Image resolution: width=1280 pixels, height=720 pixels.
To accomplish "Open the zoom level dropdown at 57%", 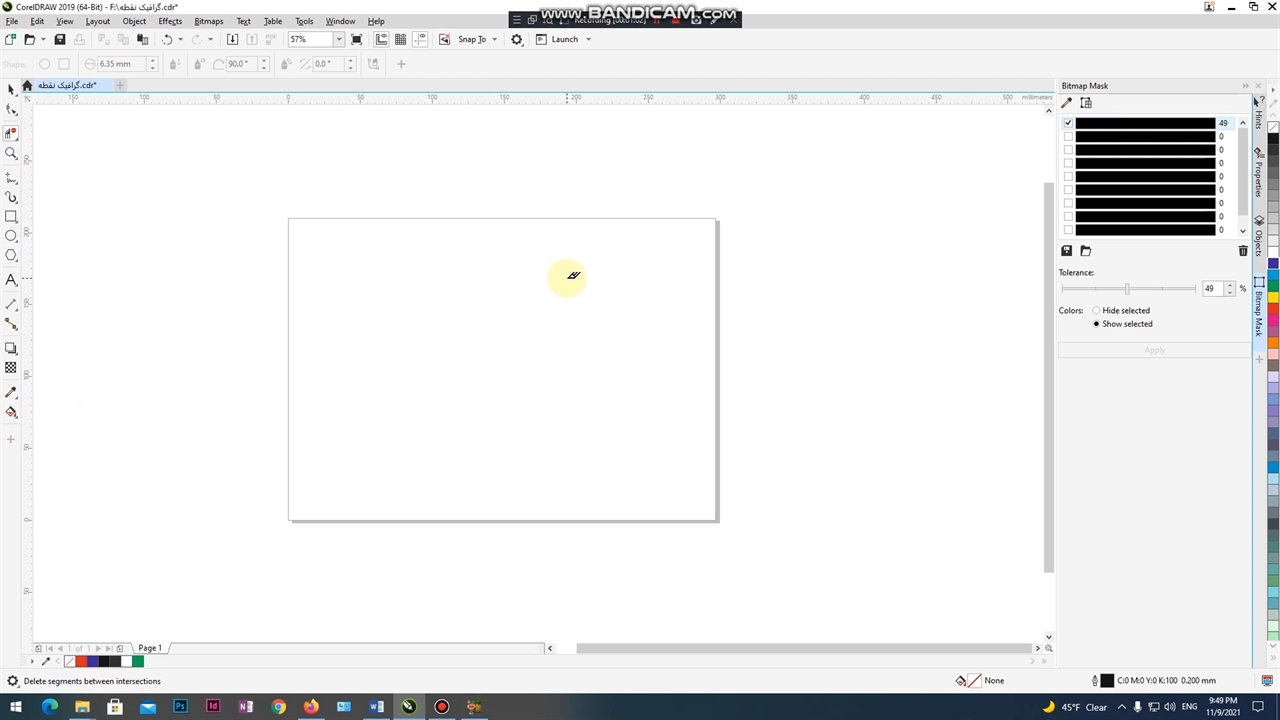I will point(338,39).
